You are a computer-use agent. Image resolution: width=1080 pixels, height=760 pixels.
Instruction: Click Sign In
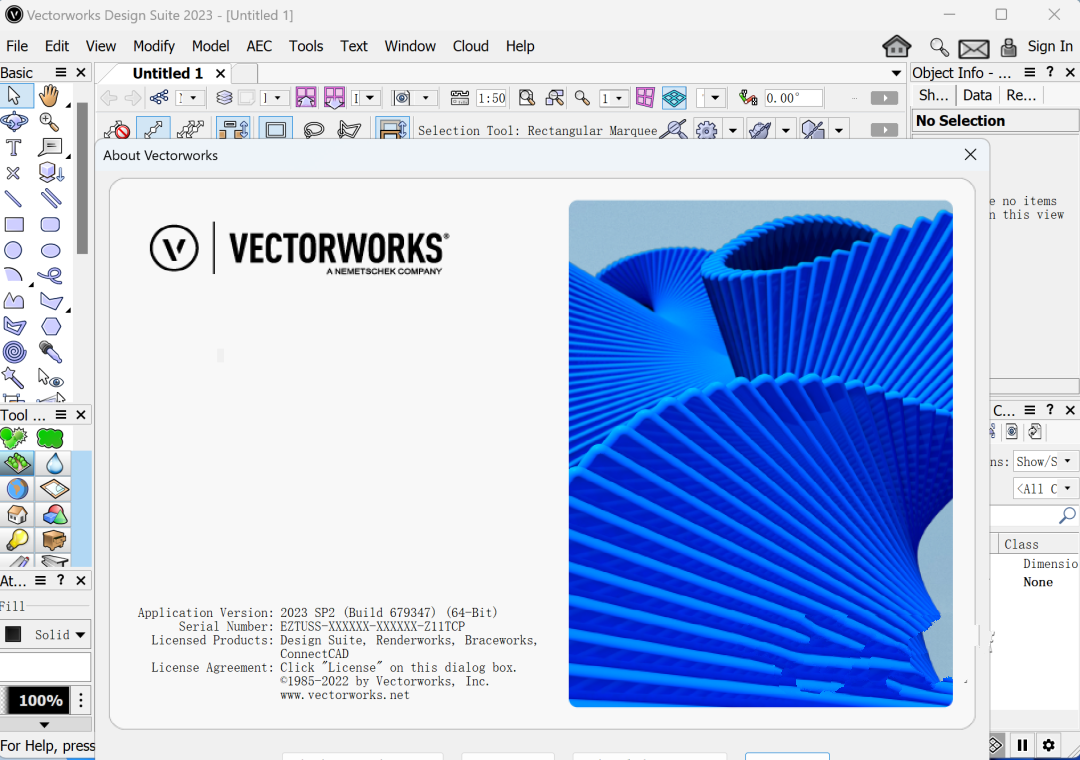1050,46
